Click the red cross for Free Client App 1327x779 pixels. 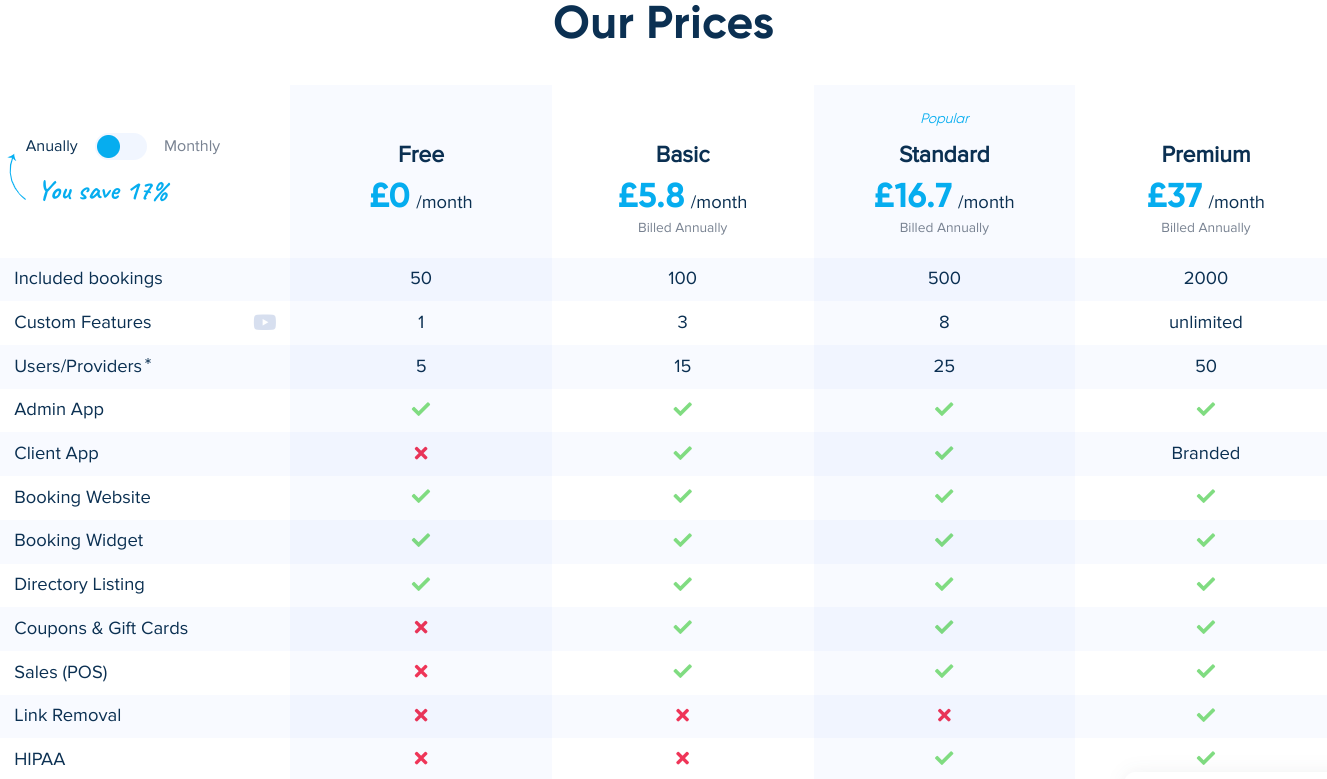coord(421,453)
